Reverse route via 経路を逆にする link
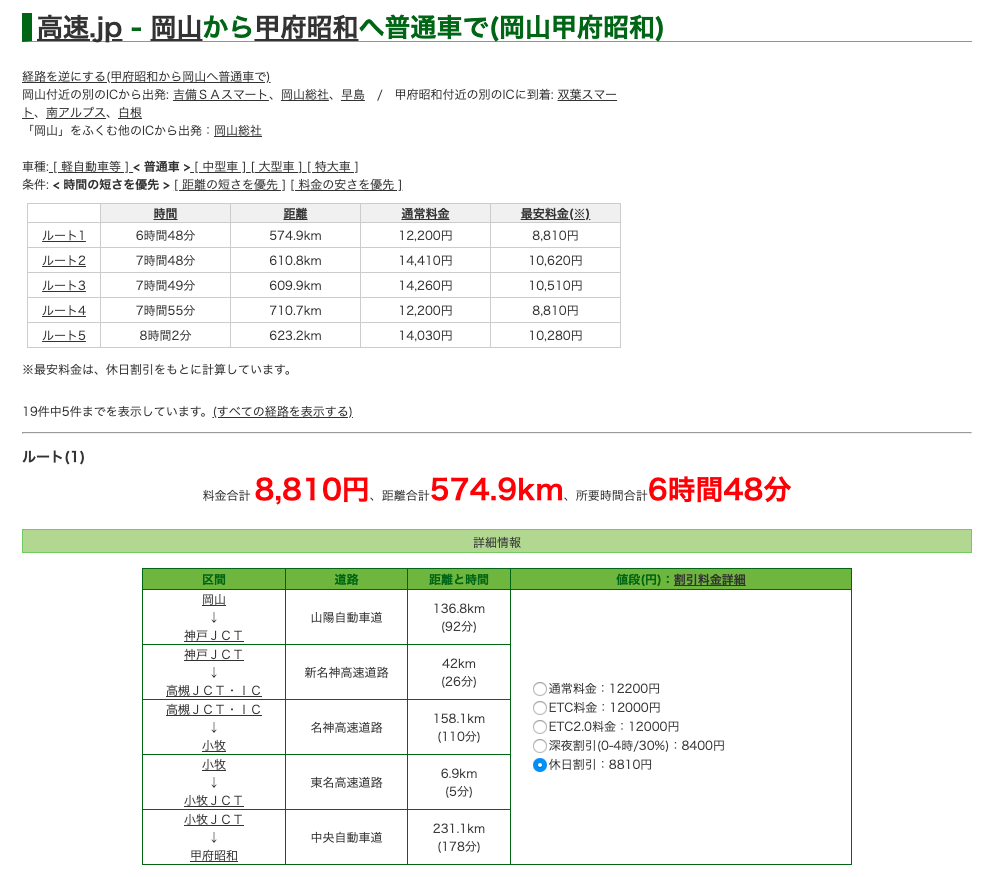The image size is (989, 877). click(146, 76)
